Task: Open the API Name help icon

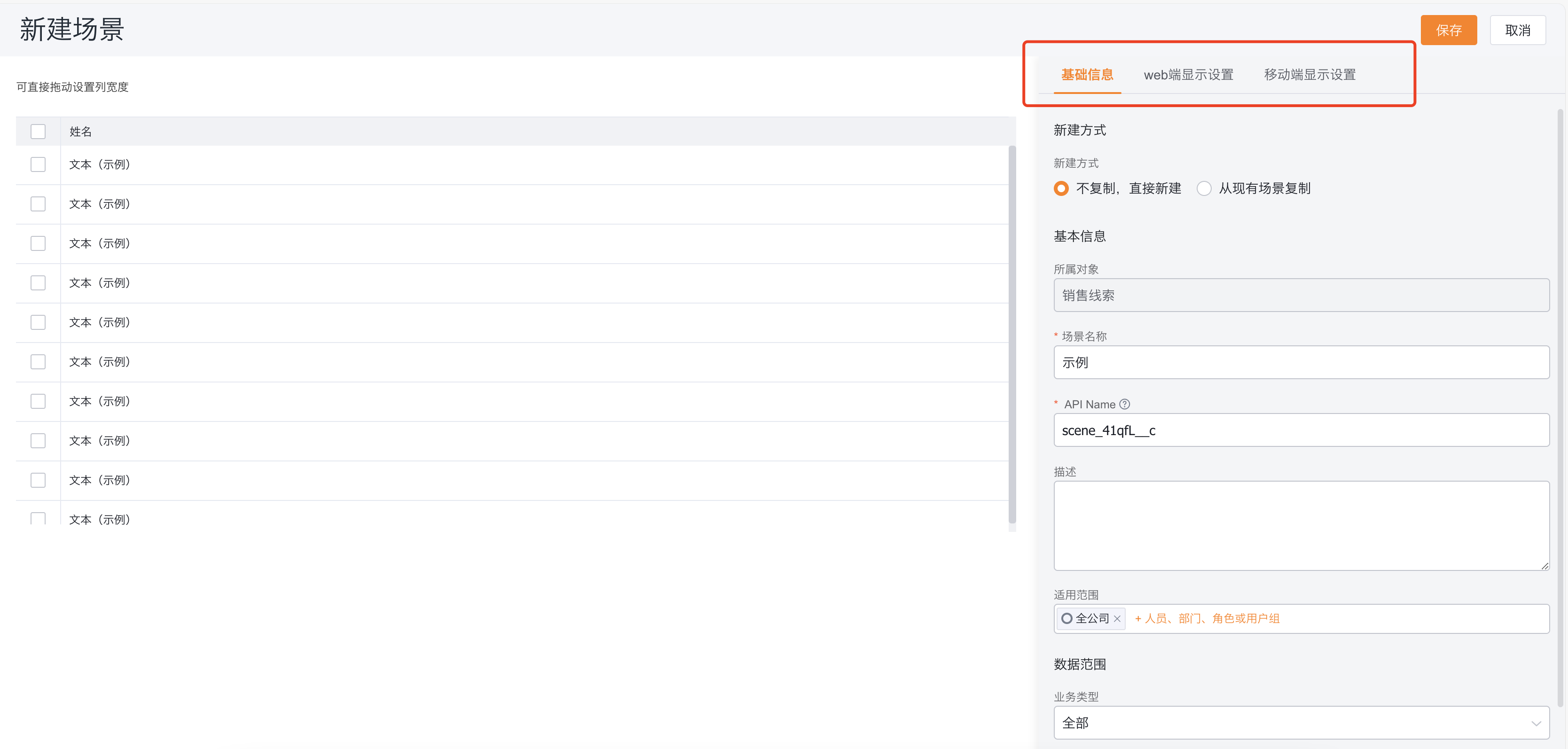Action: 1124,404
